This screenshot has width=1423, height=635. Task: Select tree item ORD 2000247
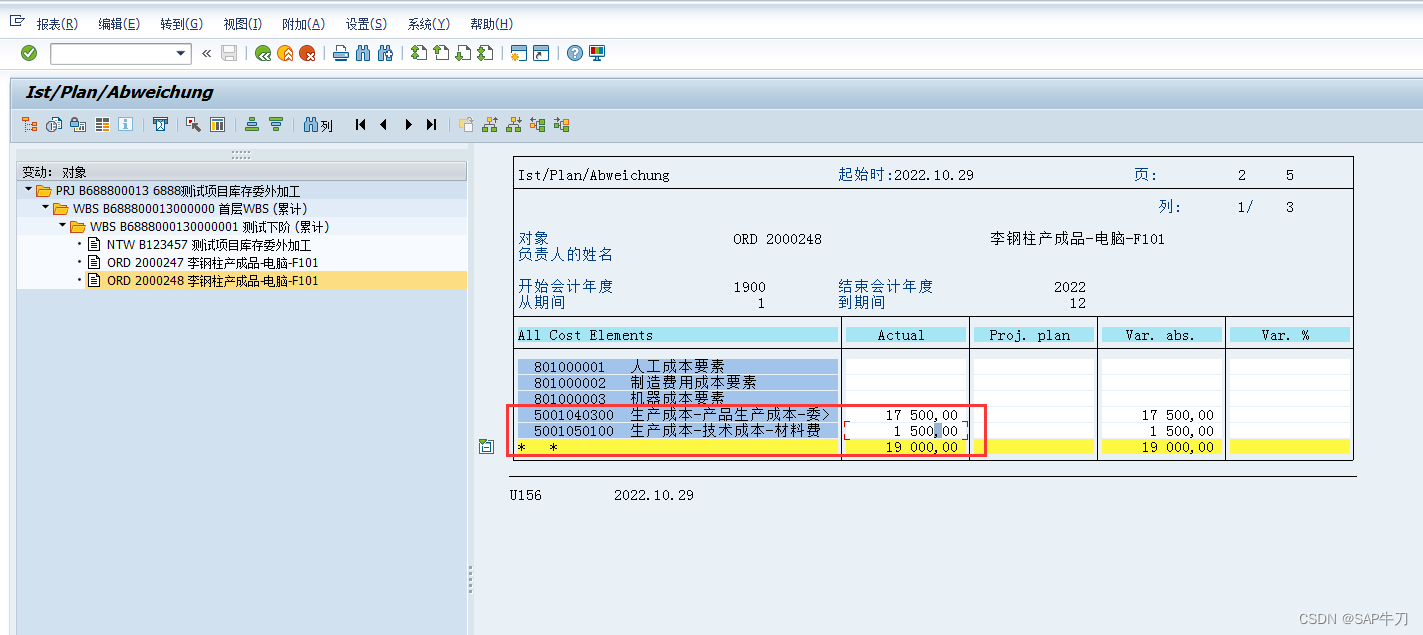(212, 263)
